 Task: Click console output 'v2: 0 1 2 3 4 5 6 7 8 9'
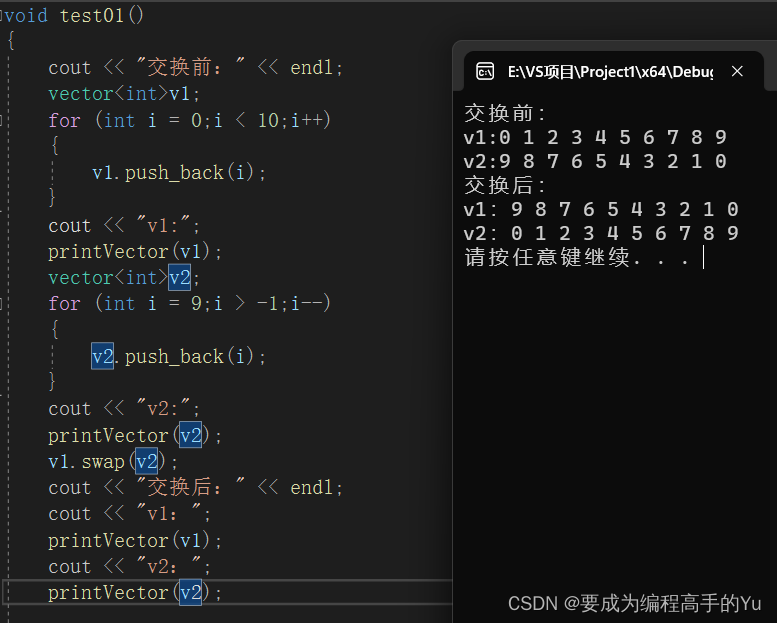601,233
